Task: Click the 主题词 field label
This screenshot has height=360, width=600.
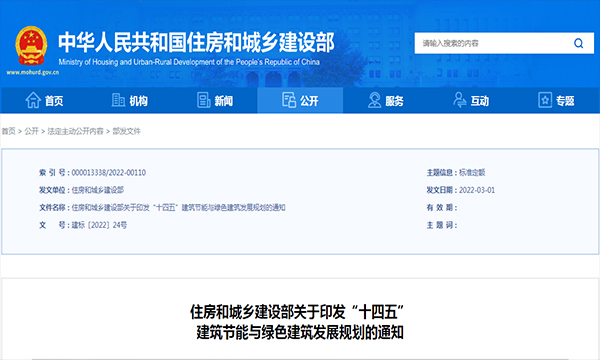Action: click(442, 225)
